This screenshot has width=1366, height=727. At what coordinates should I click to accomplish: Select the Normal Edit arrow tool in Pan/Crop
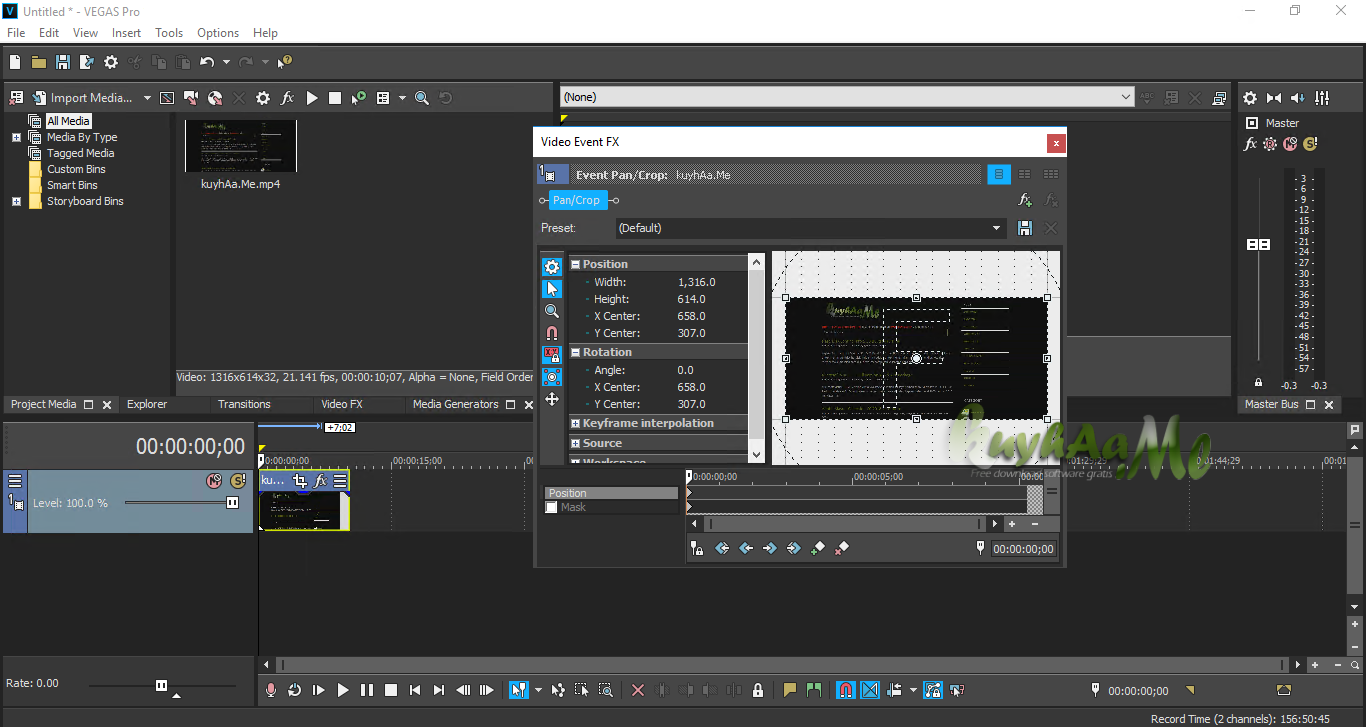pos(552,289)
